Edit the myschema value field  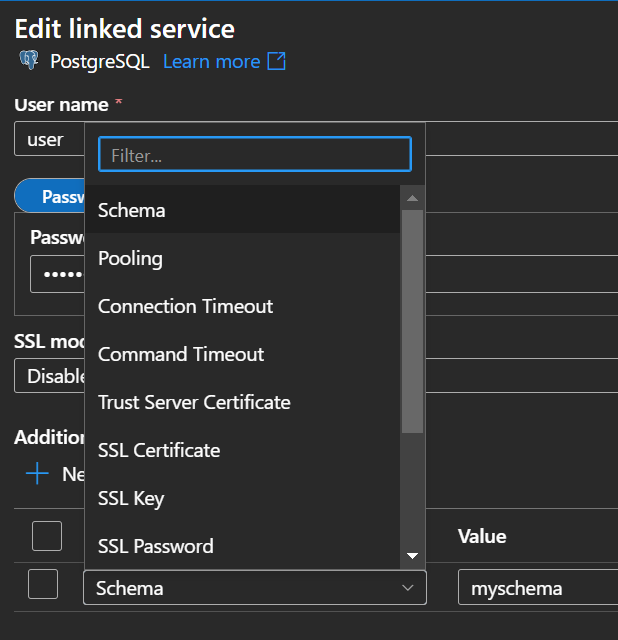point(538,588)
